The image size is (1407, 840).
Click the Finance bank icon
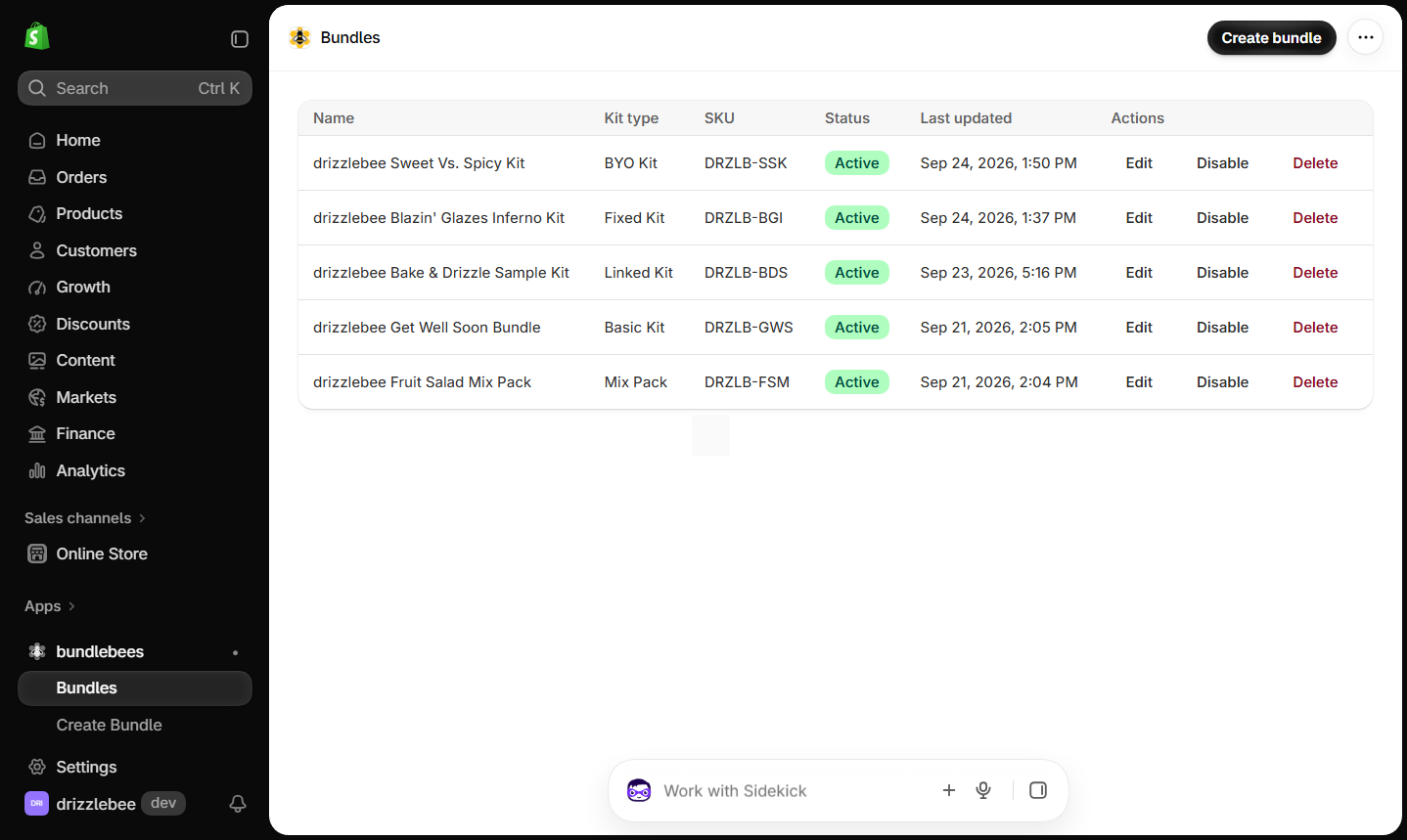[x=37, y=434]
